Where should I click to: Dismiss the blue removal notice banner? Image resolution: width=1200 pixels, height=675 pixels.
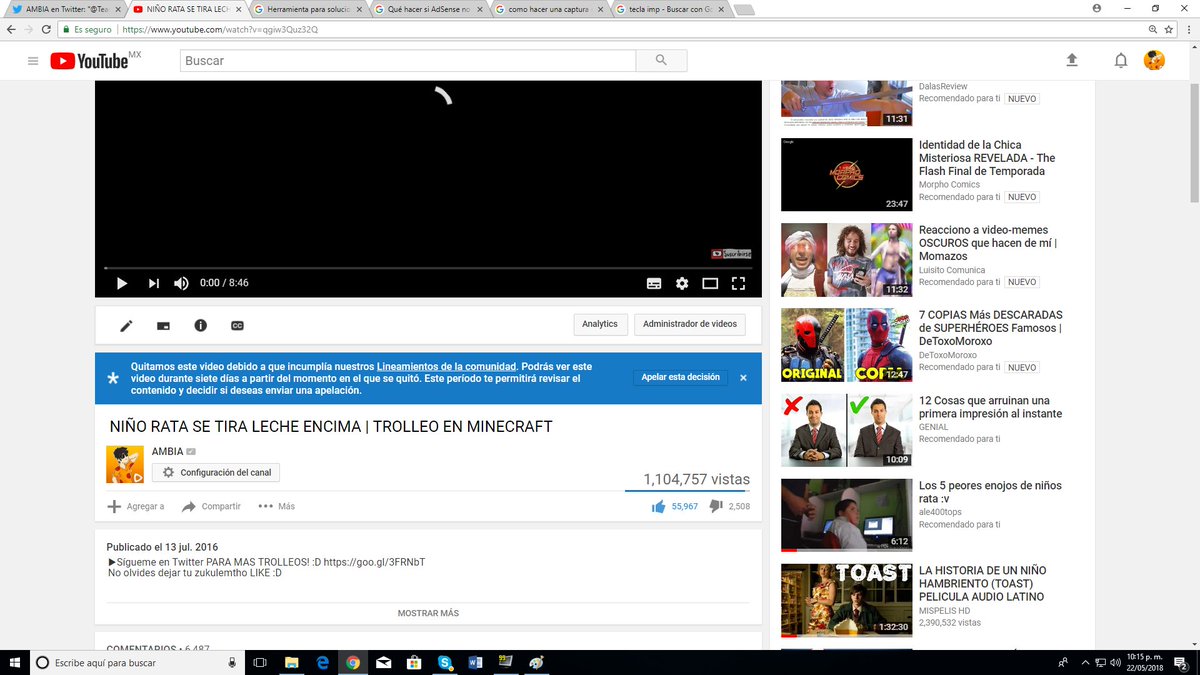tap(743, 378)
